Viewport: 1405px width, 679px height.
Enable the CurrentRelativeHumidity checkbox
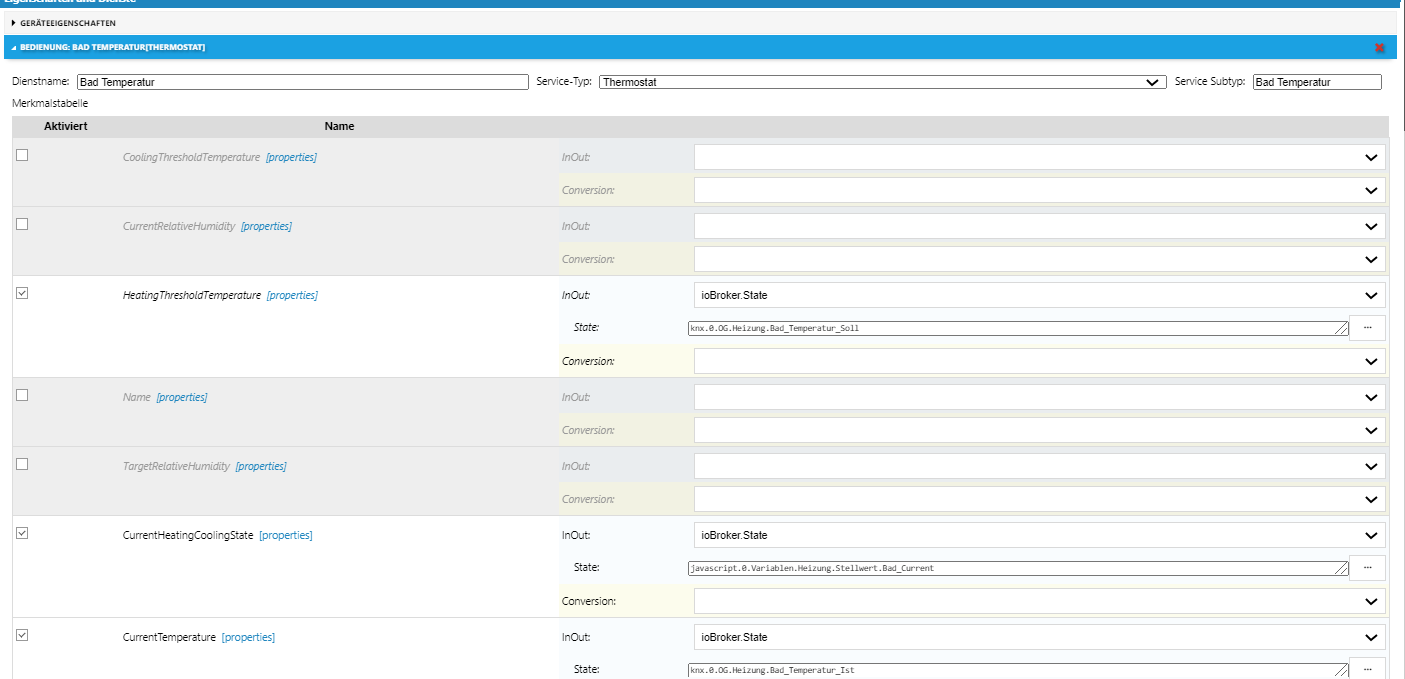tap(22, 224)
